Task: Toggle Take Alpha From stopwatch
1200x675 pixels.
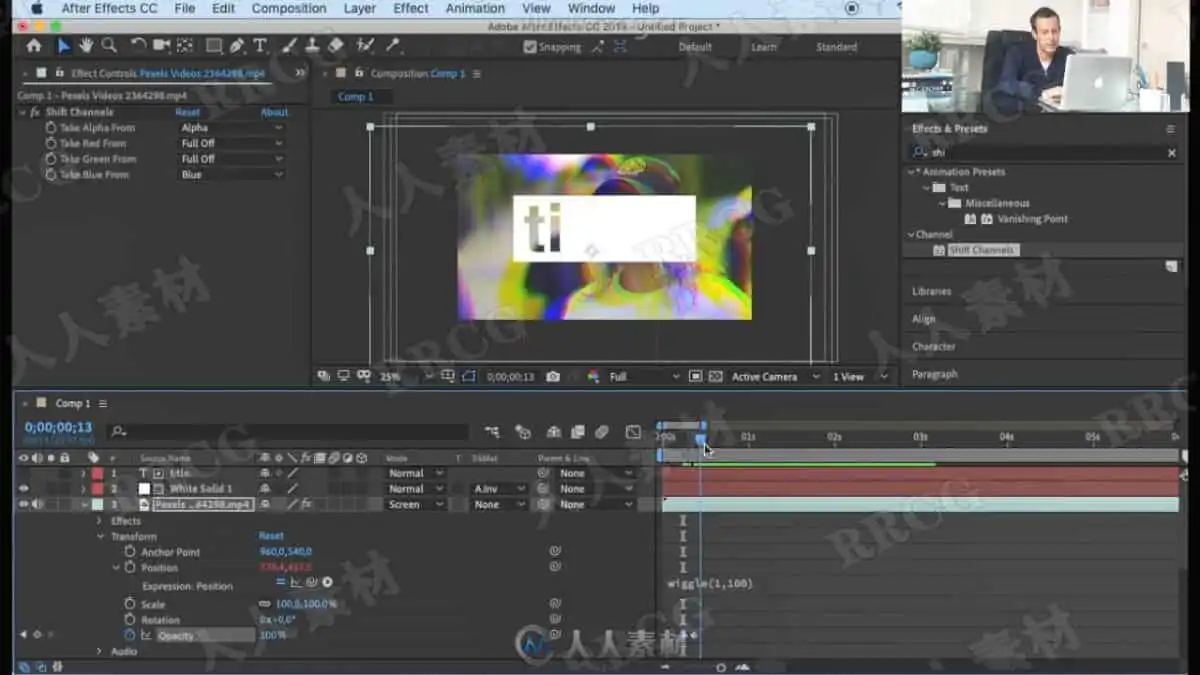Action: point(51,128)
